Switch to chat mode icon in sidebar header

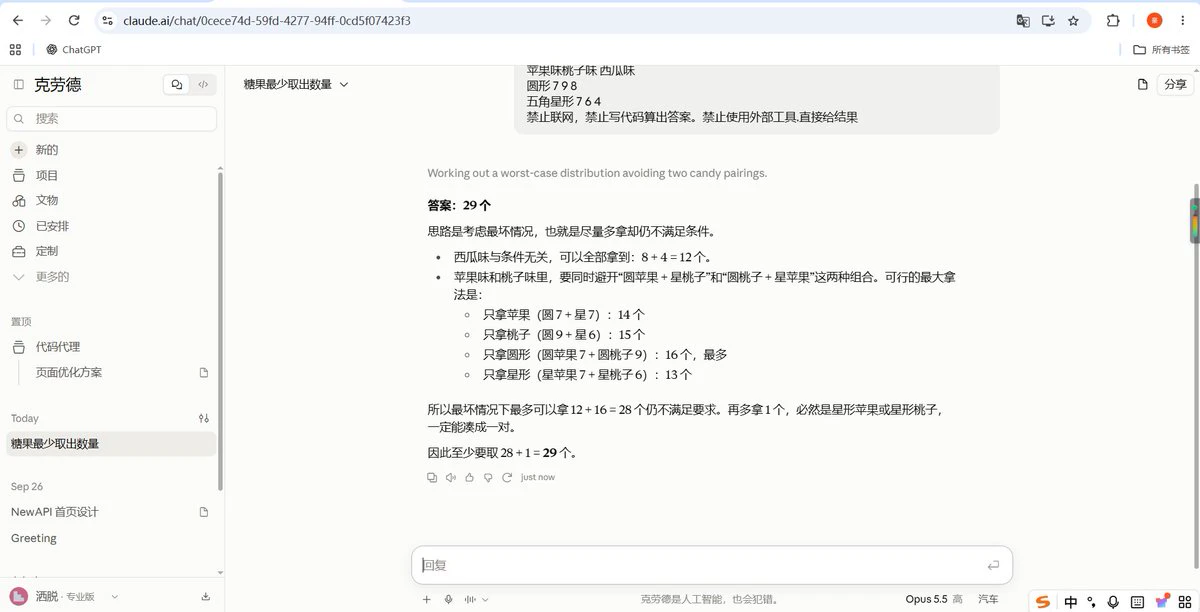pos(177,85)
